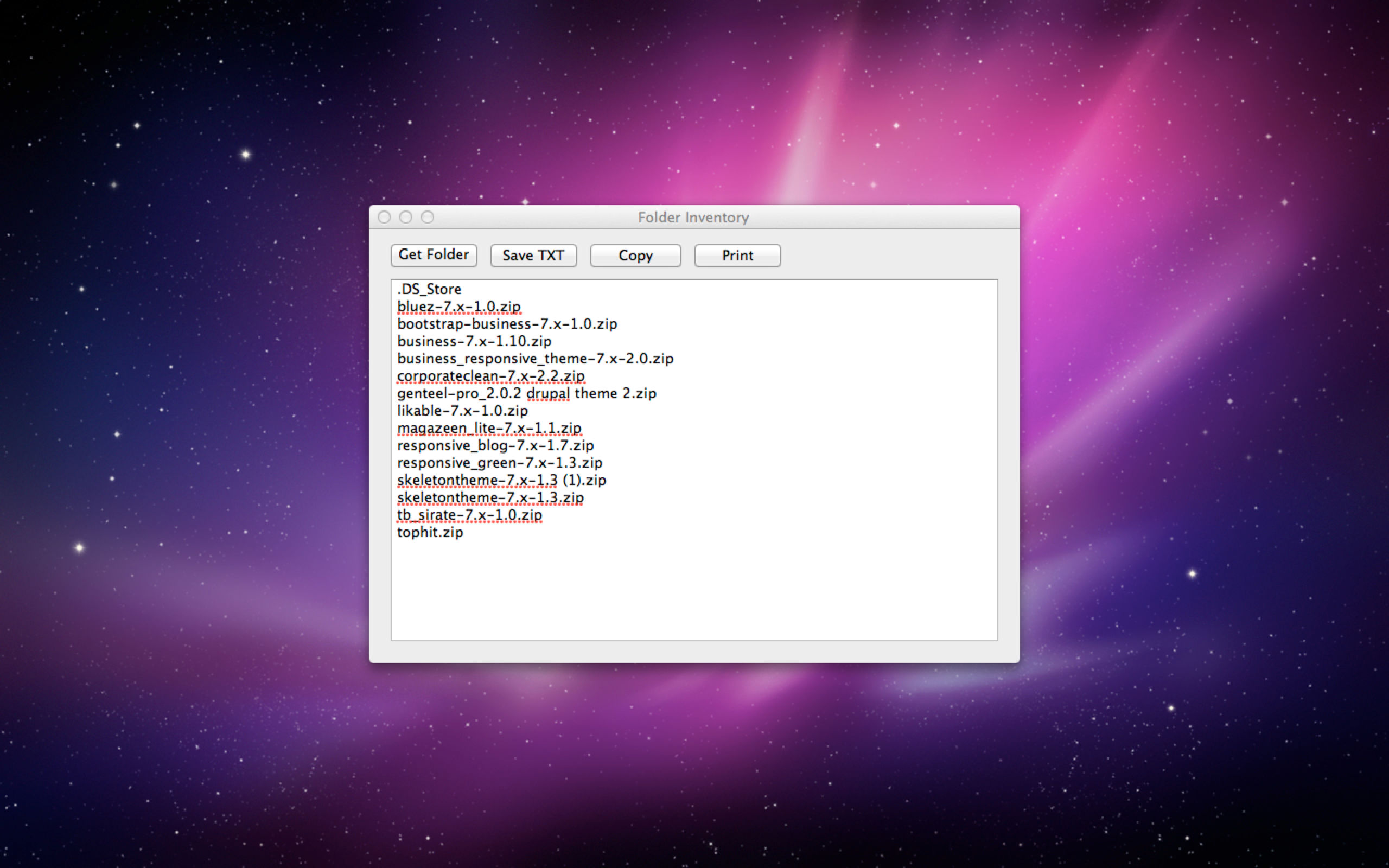Click the Get Folder button
The width and height of the screenshot is (1389, 868).
pyautogui.click(x=434, y=255)
